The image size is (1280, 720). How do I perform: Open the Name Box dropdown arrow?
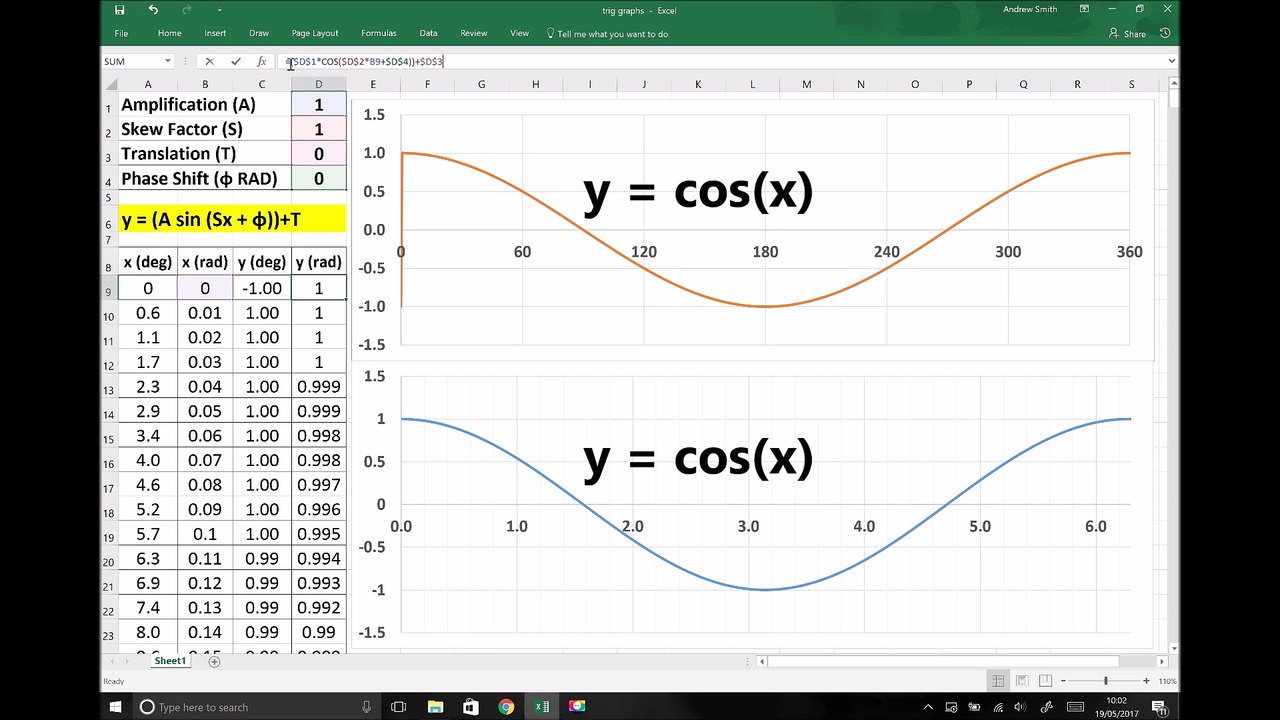(x=168, y=61)
